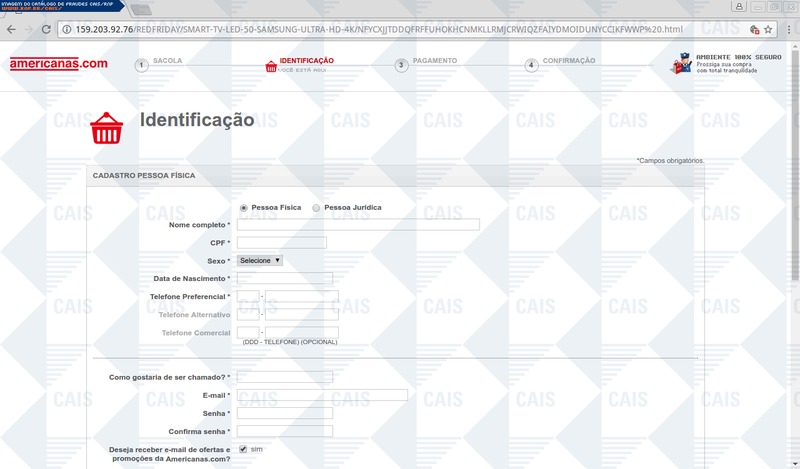
Task: Click the red basket icon beside Identificação heading
Action: point(107,128)
